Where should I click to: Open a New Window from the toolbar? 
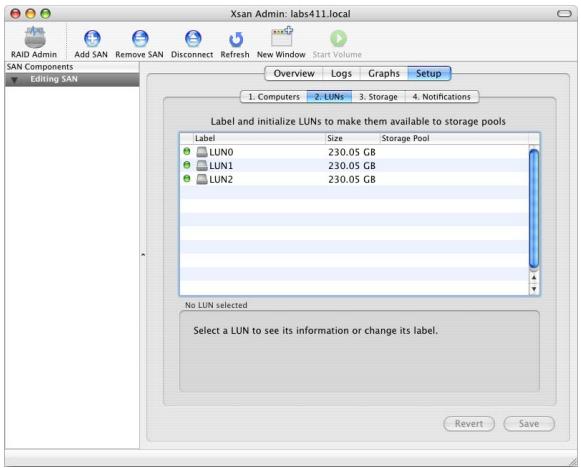pos(282,36)
